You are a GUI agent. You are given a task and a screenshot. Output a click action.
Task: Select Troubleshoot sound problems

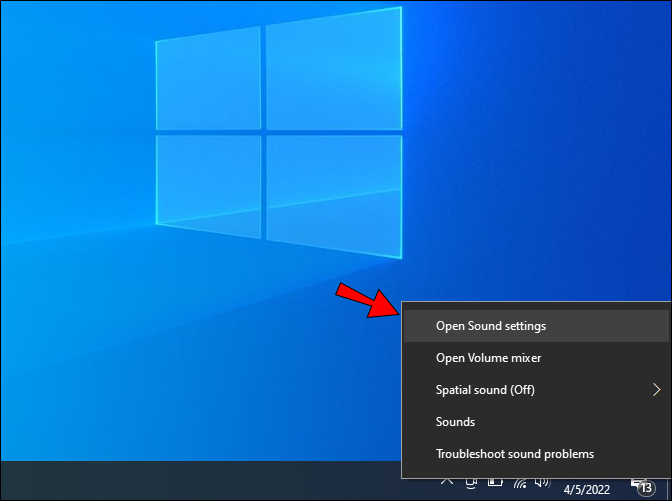pyautogui.click(x=536, y=454)
